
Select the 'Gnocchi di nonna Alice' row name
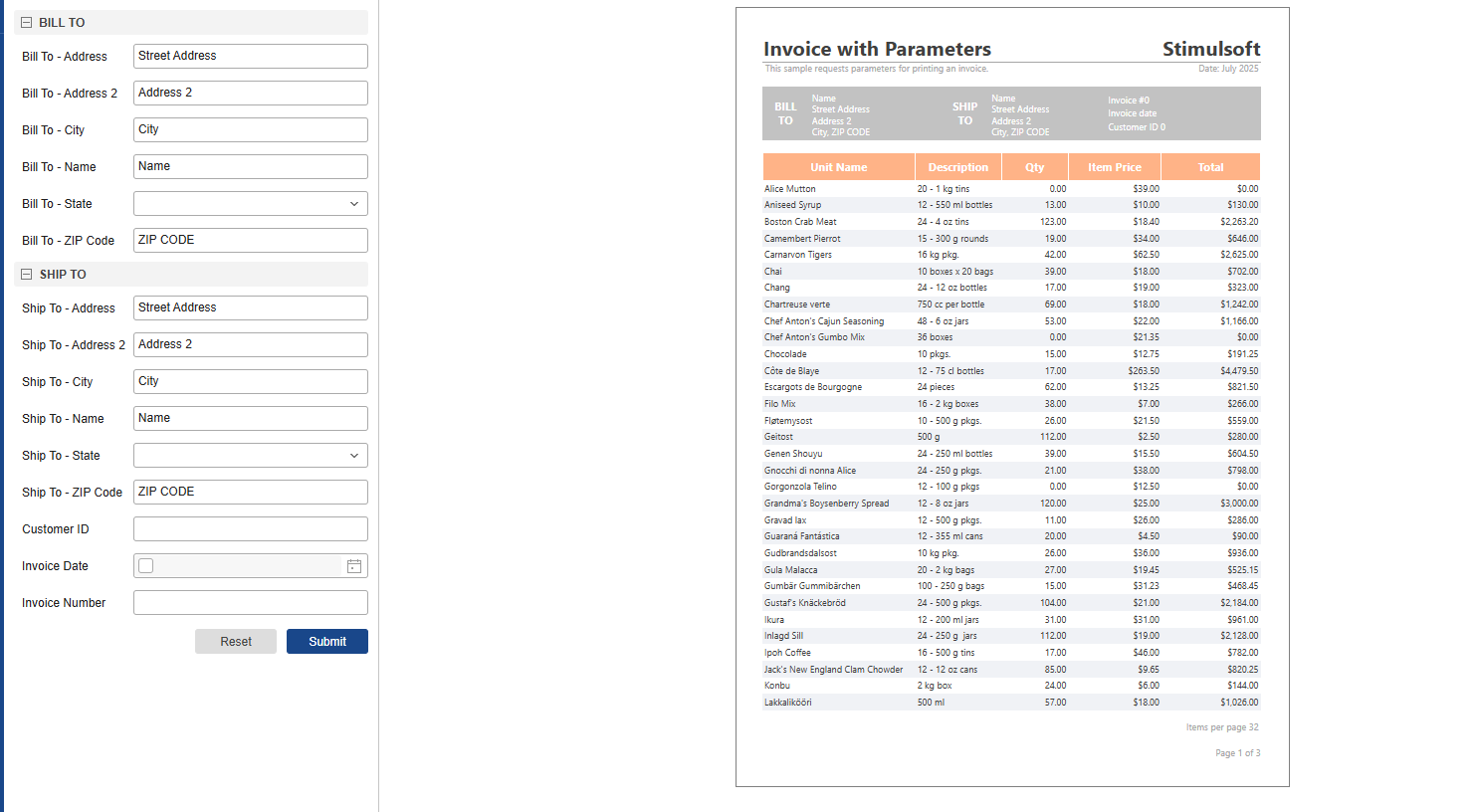click(810, 471)
